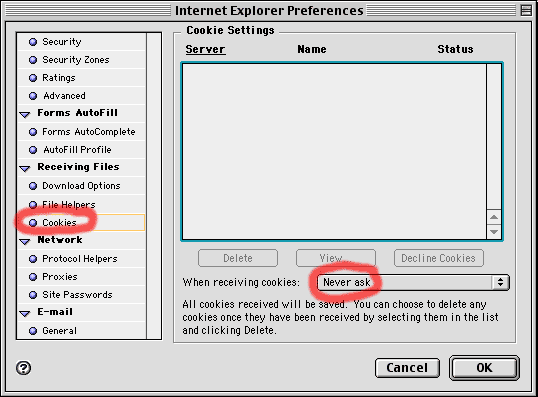Select File Helpers in the list
Image resolution: width=538 pixels, height=397 pixels.
click(82, 205)
